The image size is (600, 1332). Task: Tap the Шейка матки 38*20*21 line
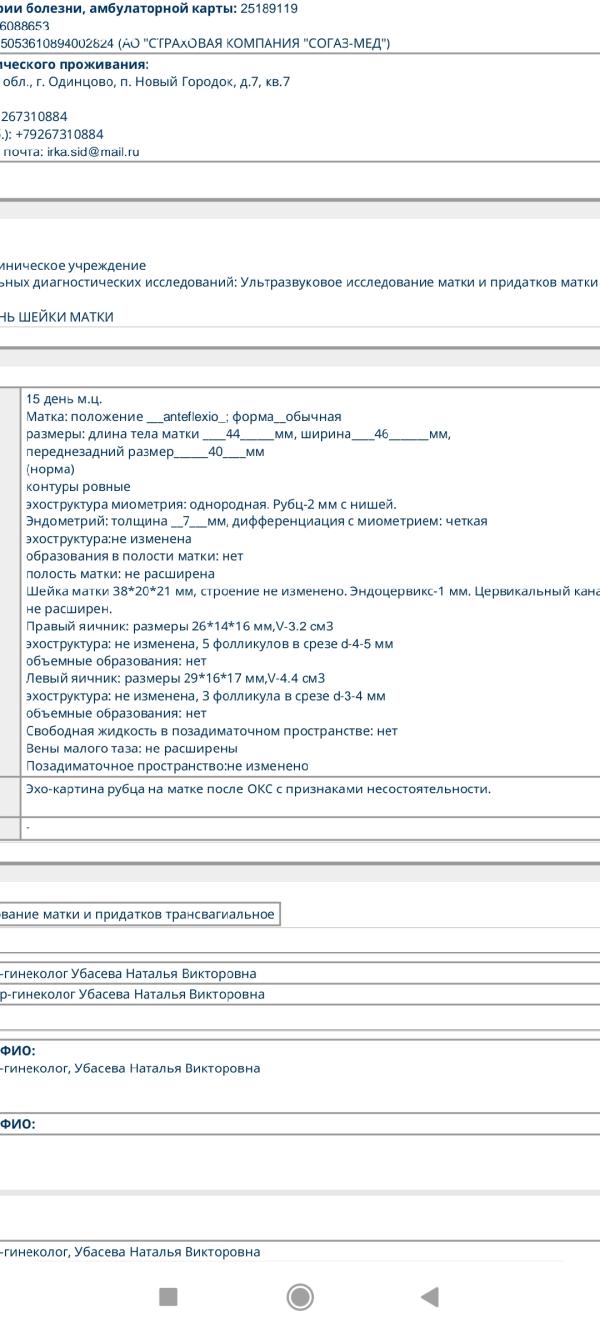click(310, 591)
